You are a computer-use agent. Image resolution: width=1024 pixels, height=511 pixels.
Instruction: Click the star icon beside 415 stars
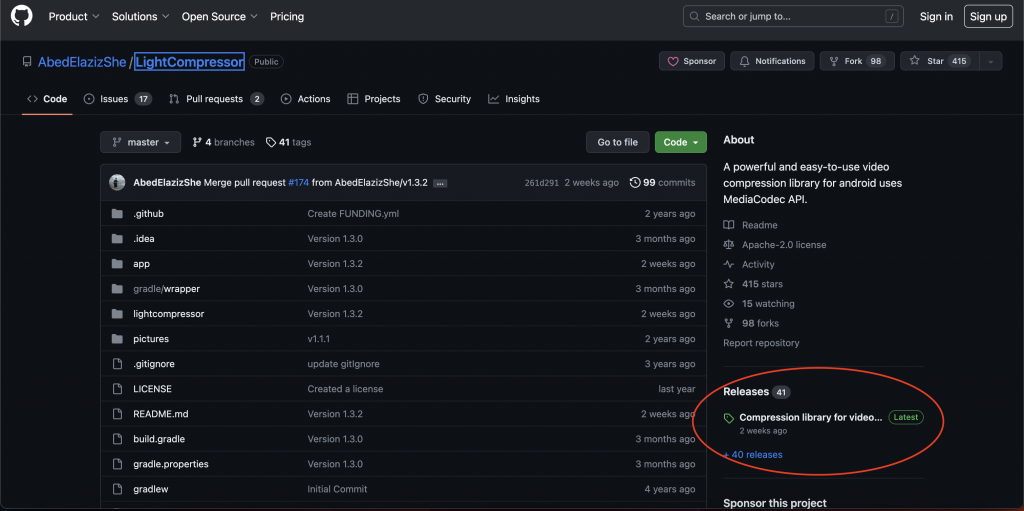coord(729,284)
